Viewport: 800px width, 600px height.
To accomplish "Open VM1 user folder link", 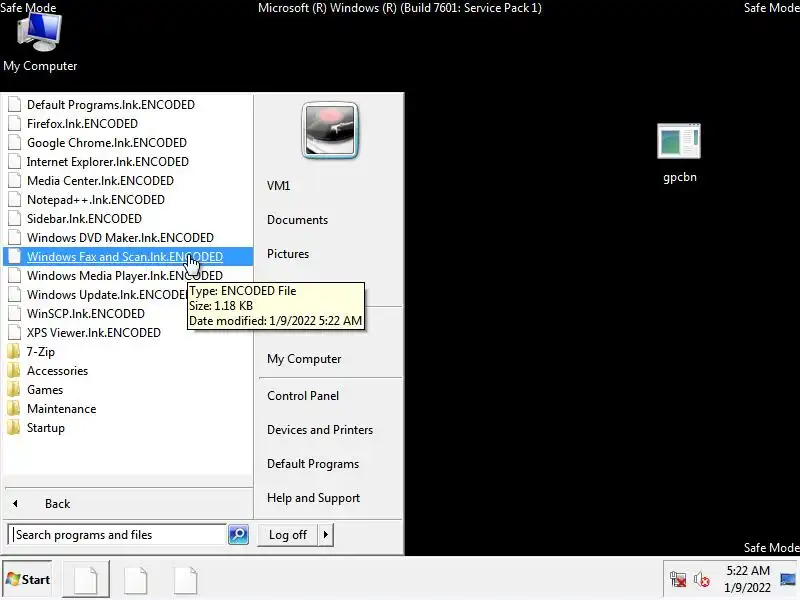I will click(x=279, y=186).
